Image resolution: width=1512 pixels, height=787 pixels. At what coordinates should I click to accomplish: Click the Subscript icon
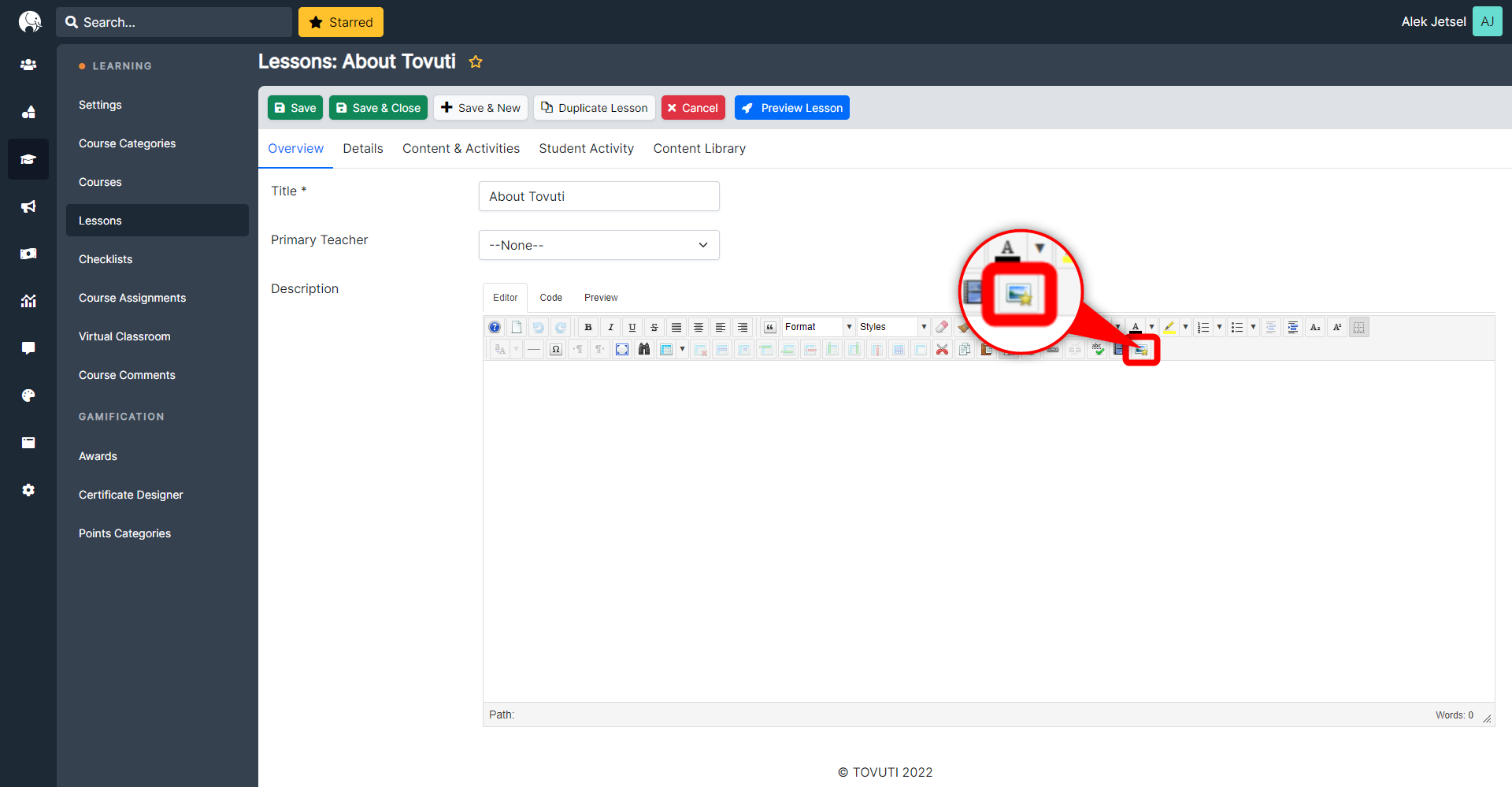point(1315,327)
